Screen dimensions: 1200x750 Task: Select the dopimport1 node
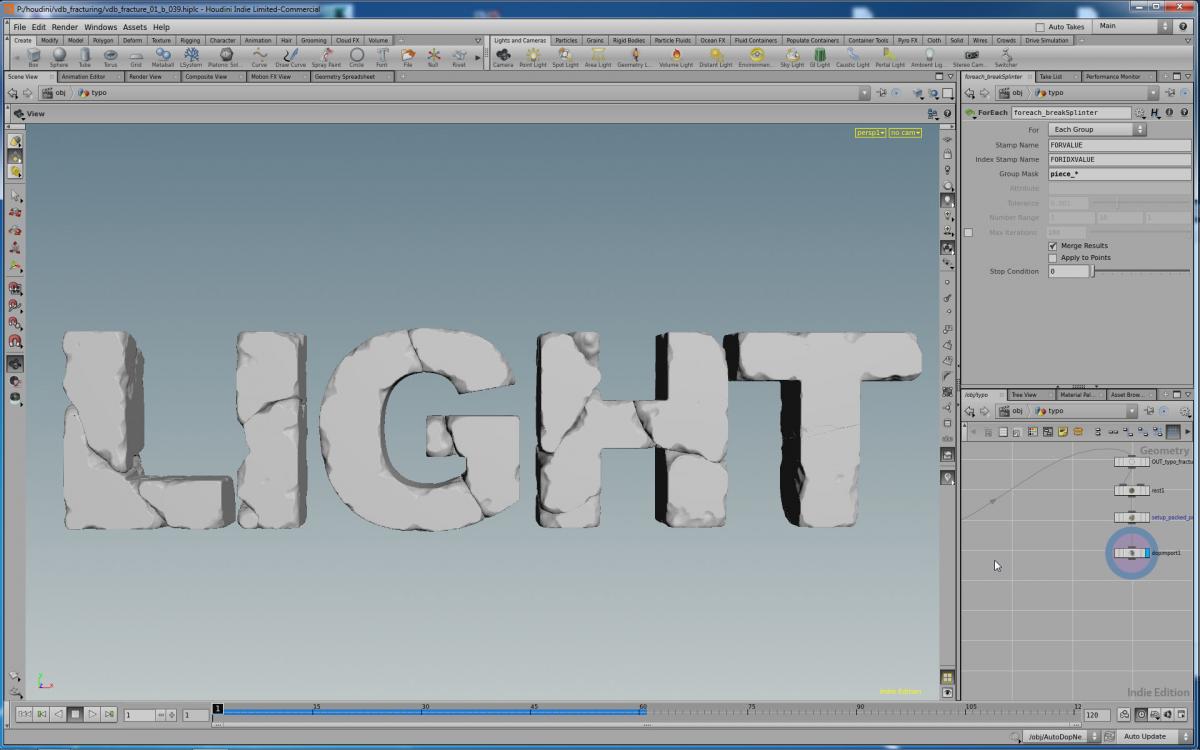pos(1132,553)
